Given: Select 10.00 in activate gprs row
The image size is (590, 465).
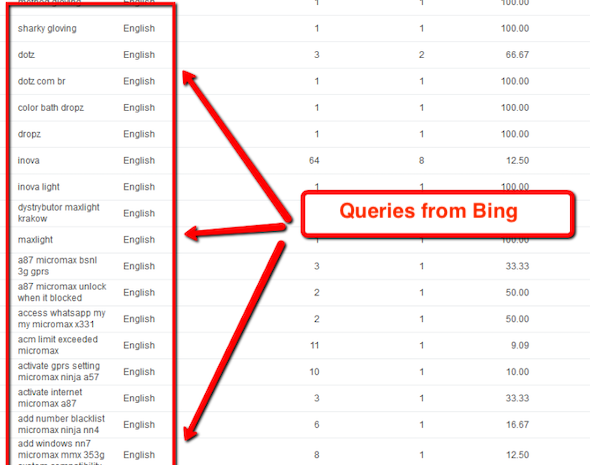Looking at the screenshot, I should click(x=518, y=372).
